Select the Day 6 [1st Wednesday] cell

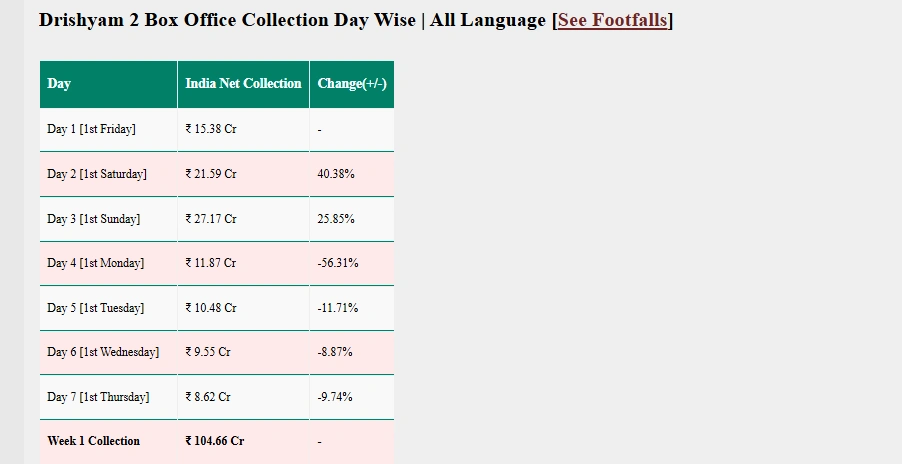click(109, 352)
